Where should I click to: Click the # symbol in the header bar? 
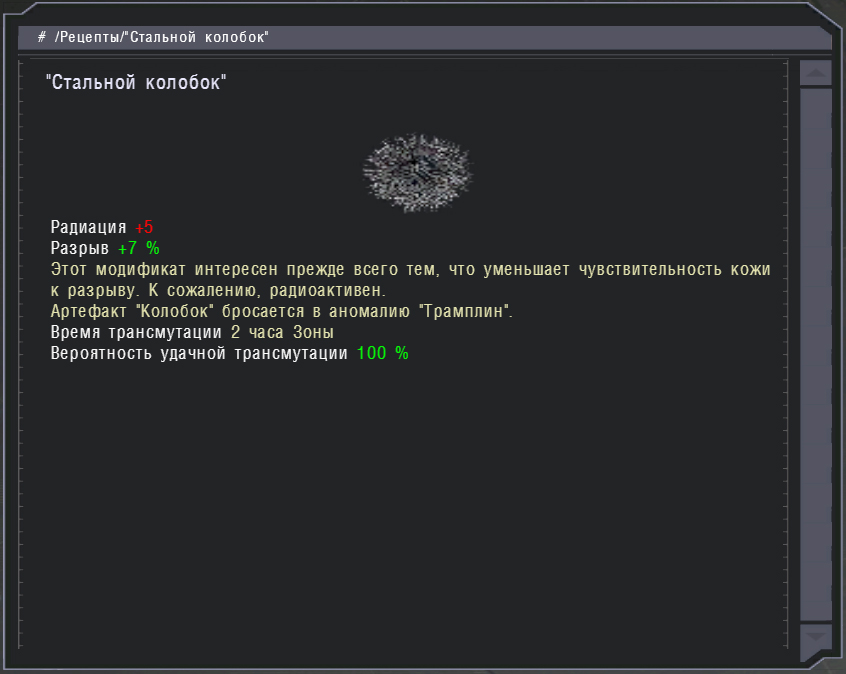click(x=42, y=37)
